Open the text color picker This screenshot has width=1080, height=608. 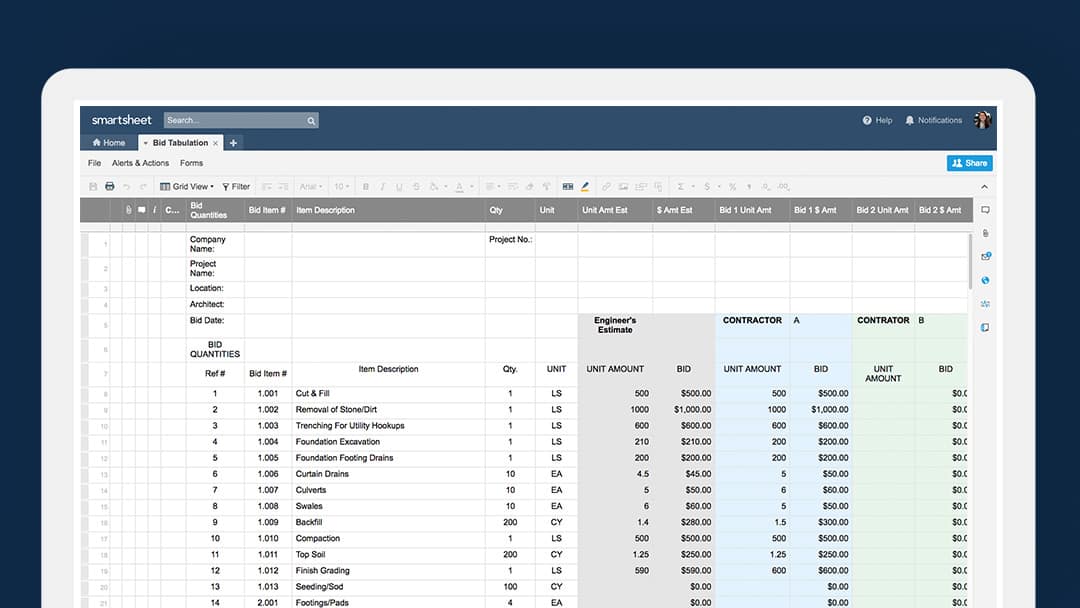tap(462, 187)
